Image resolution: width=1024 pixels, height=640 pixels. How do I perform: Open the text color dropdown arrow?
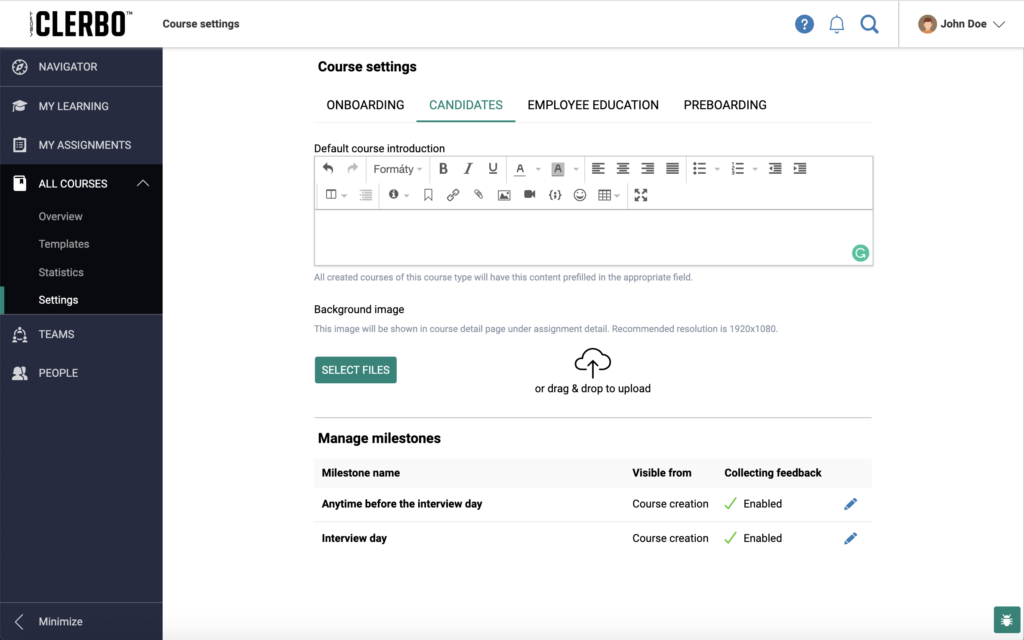538,169
